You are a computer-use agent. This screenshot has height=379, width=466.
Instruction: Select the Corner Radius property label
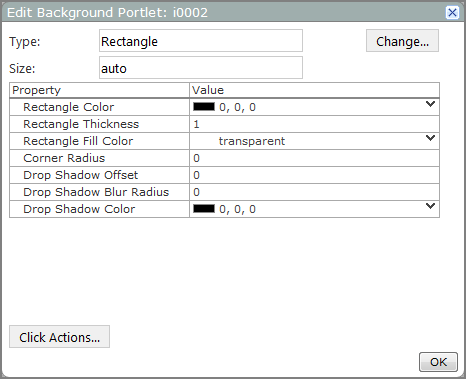click(64, 158)
